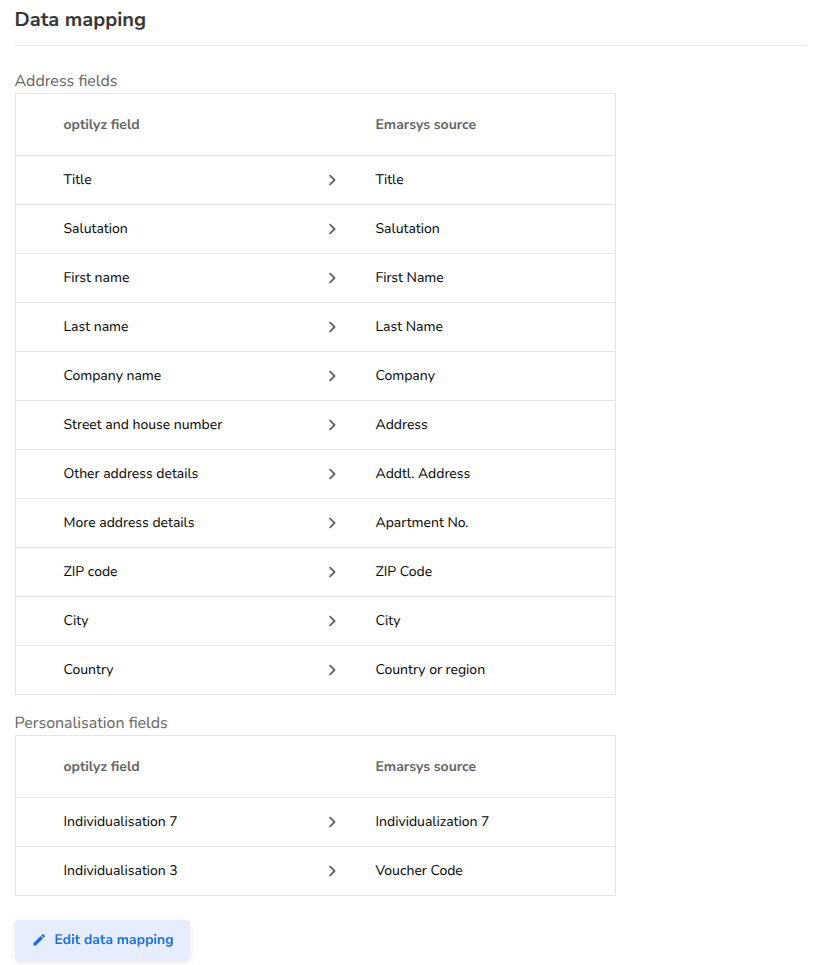Image resolution: width=820 pixels, height=965 pixels.
Task: Click the arrow icon beside Country
Action: [x=332, y=670]
